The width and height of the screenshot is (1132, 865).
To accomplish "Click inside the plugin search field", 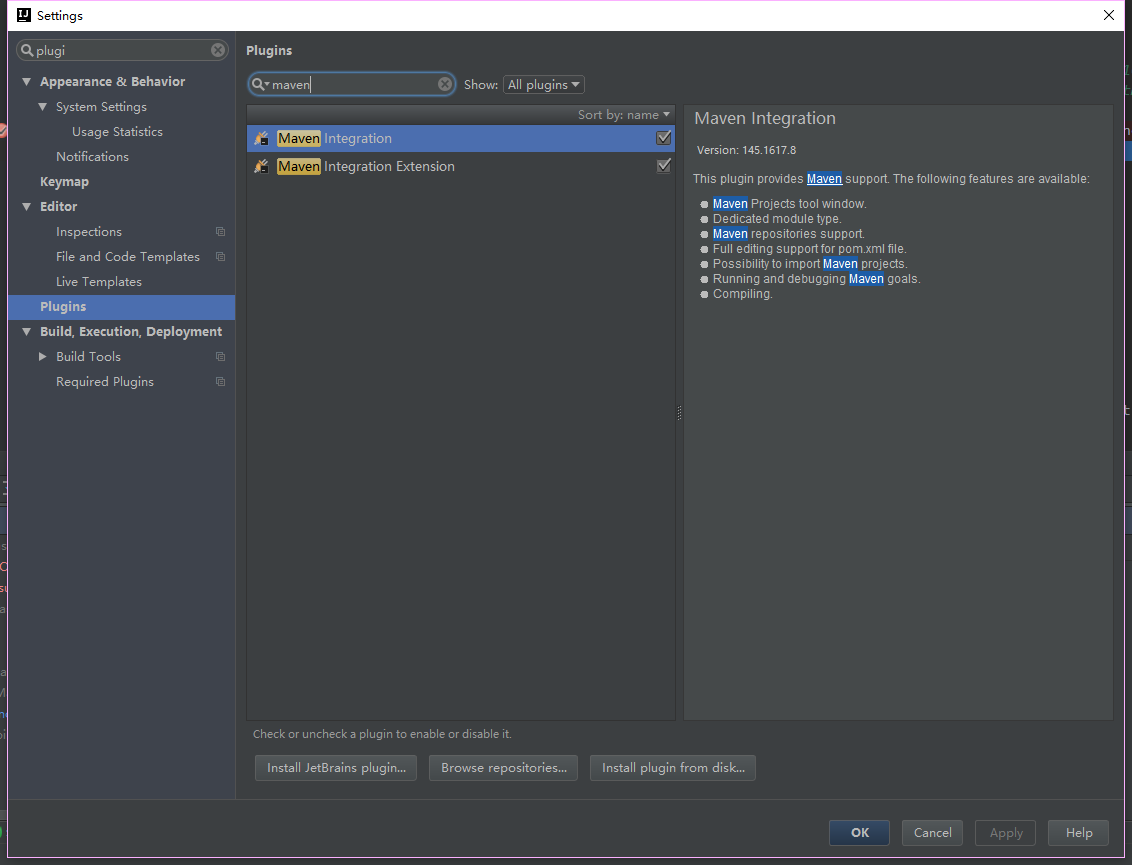I will (352, 84).
